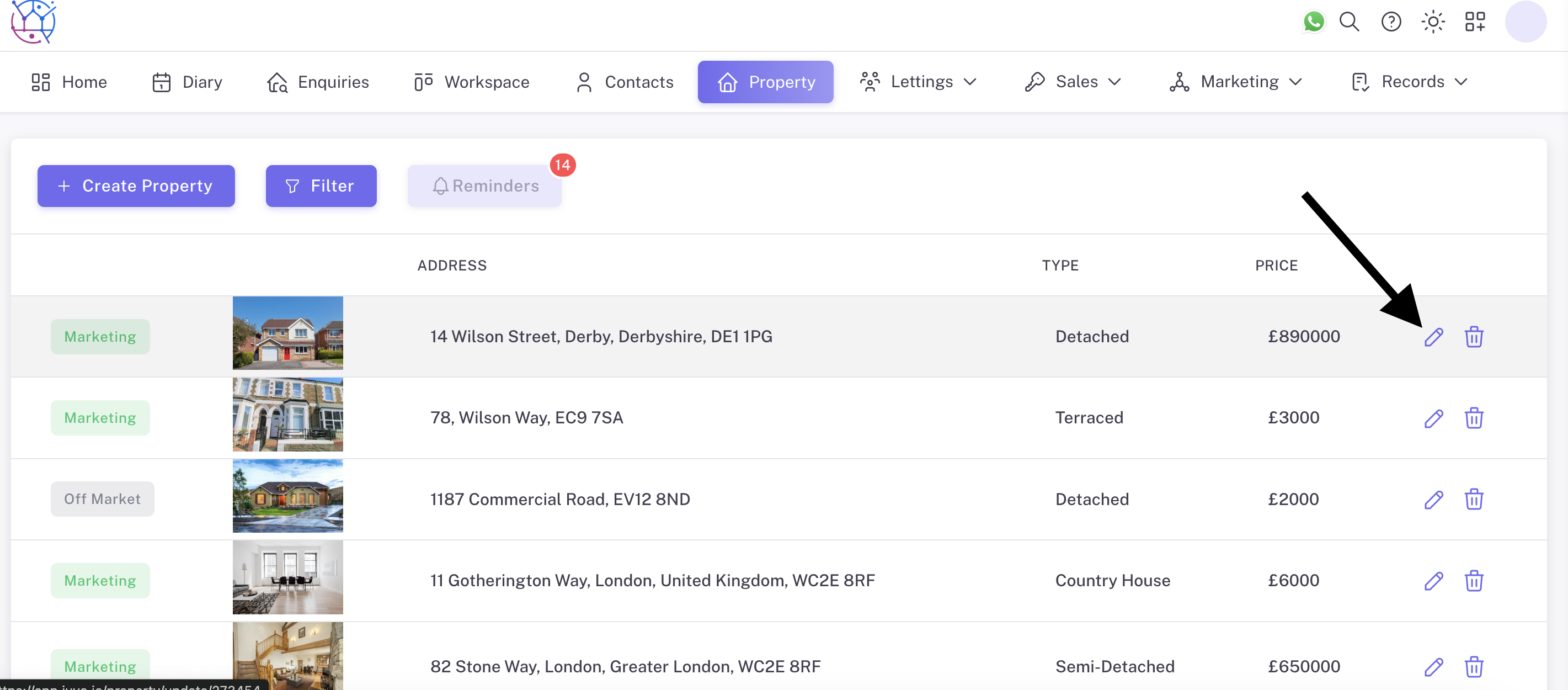Click the Create Property button
Viewport: 1568px width, 690px height.
tap(136, 185)
